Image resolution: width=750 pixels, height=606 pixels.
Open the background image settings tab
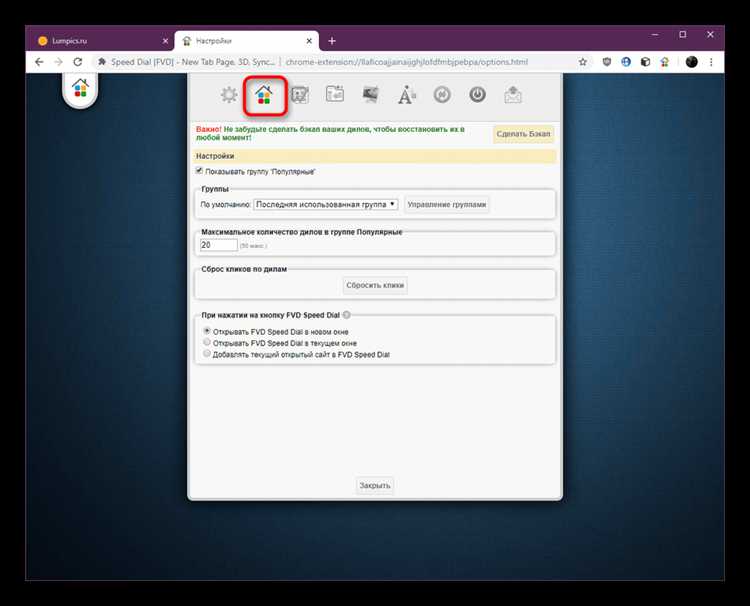(371, 94)
